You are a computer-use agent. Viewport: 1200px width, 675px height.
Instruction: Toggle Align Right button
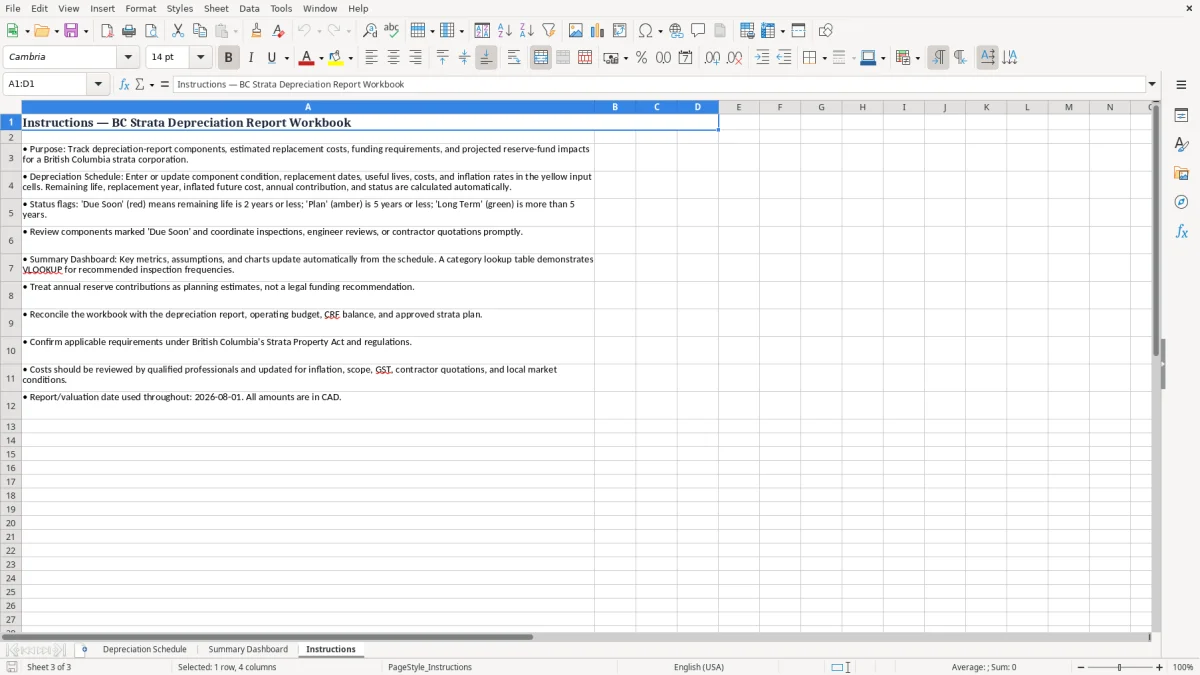(x=416, y=58)
